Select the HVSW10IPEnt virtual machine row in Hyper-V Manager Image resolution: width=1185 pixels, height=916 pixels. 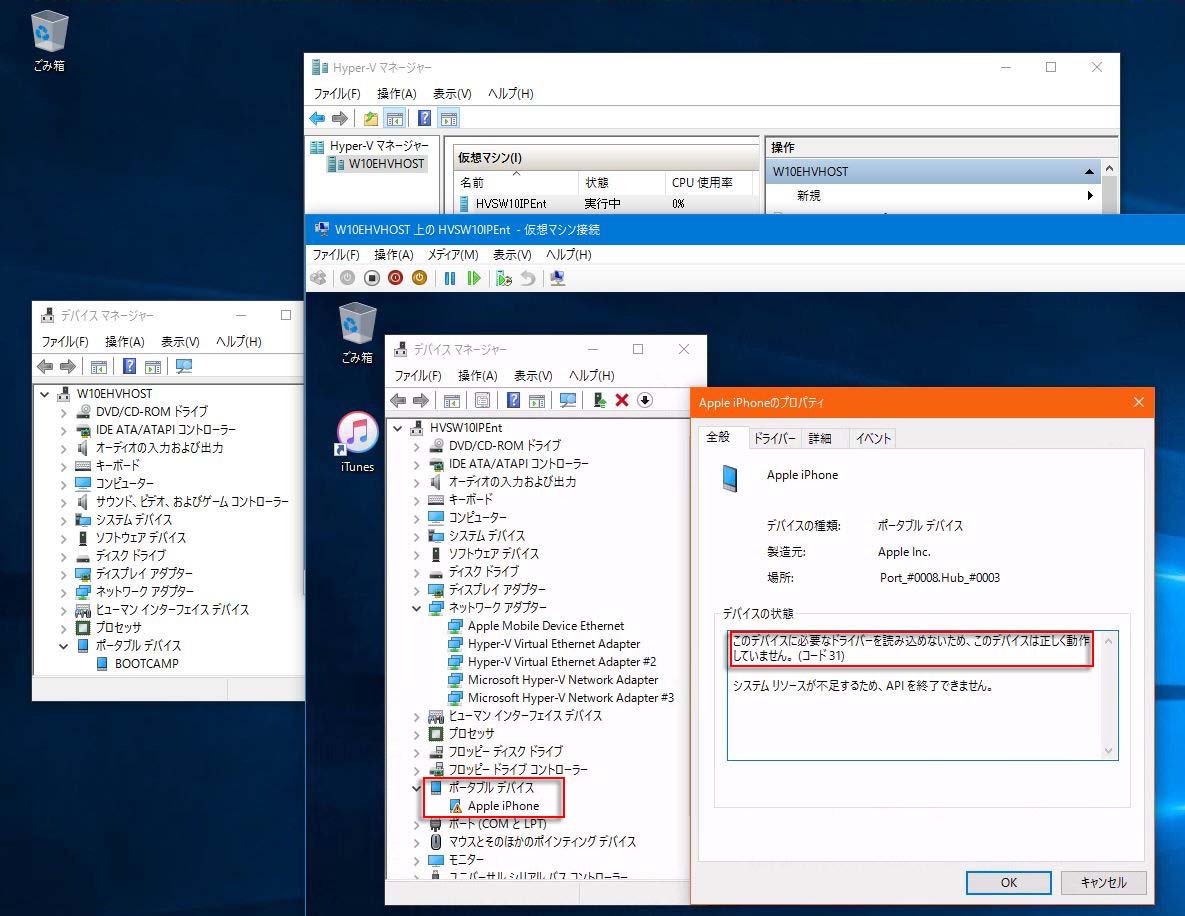[x=605, y=203]
